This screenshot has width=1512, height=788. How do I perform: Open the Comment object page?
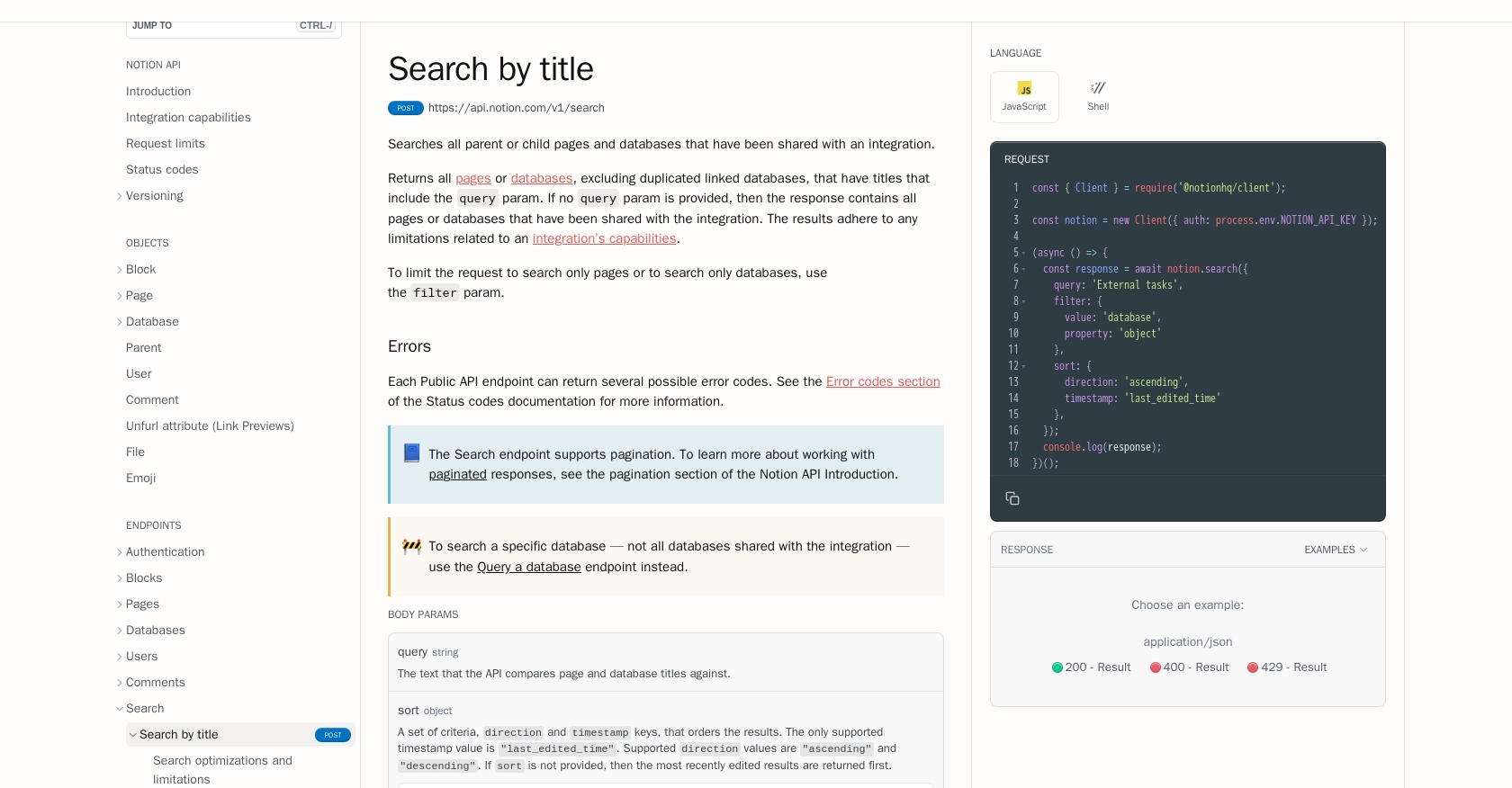[152, 400]
